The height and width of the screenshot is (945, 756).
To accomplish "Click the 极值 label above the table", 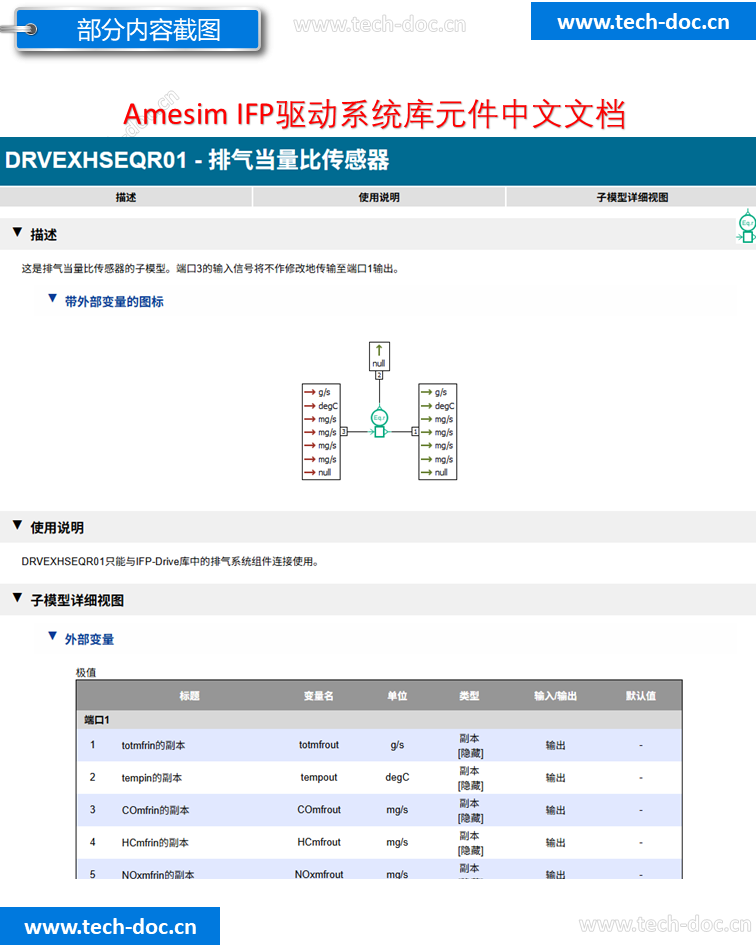I will (x=86, y=672).
